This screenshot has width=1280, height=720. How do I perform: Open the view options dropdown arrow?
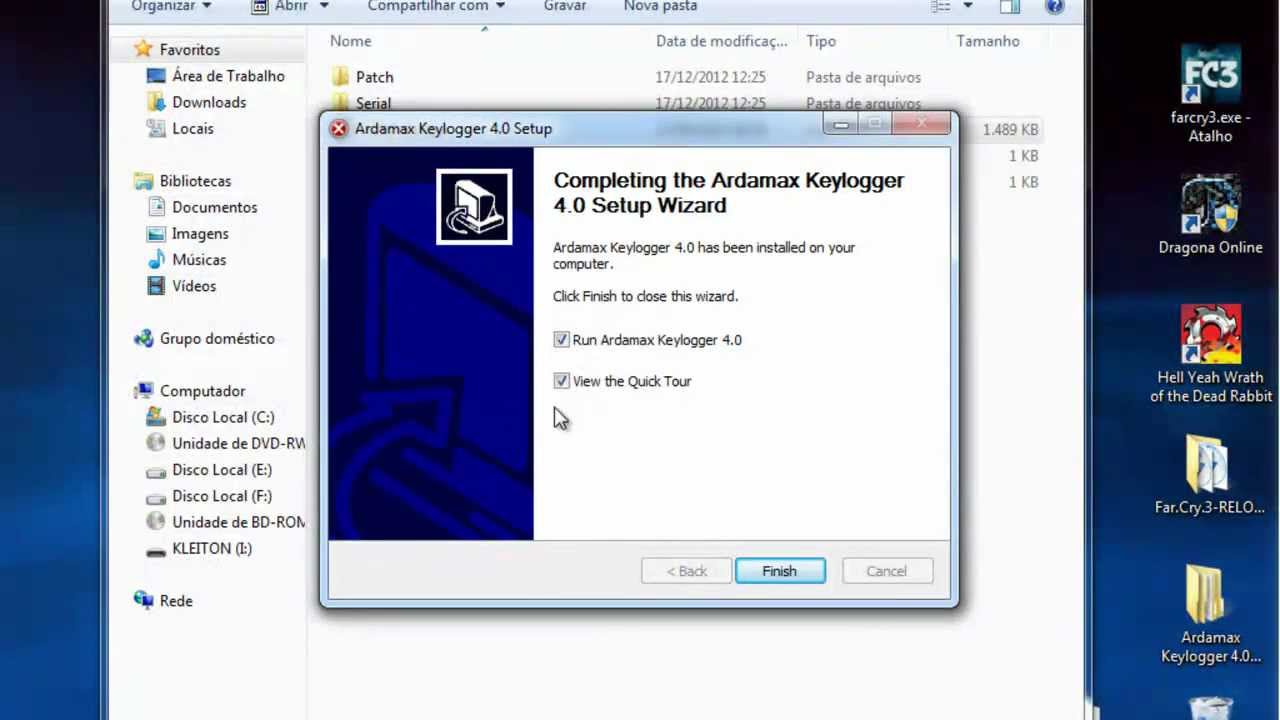968,6
